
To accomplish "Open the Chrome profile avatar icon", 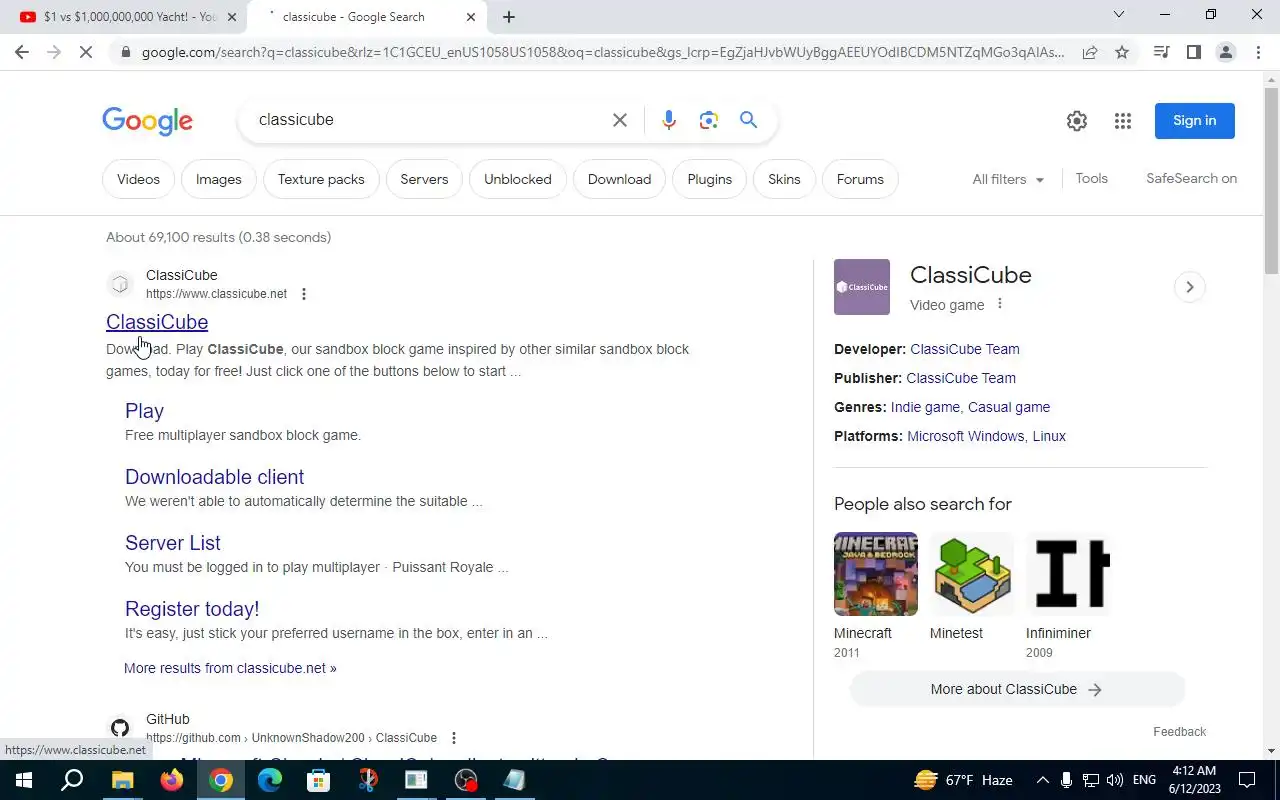I will [1225, 52].
